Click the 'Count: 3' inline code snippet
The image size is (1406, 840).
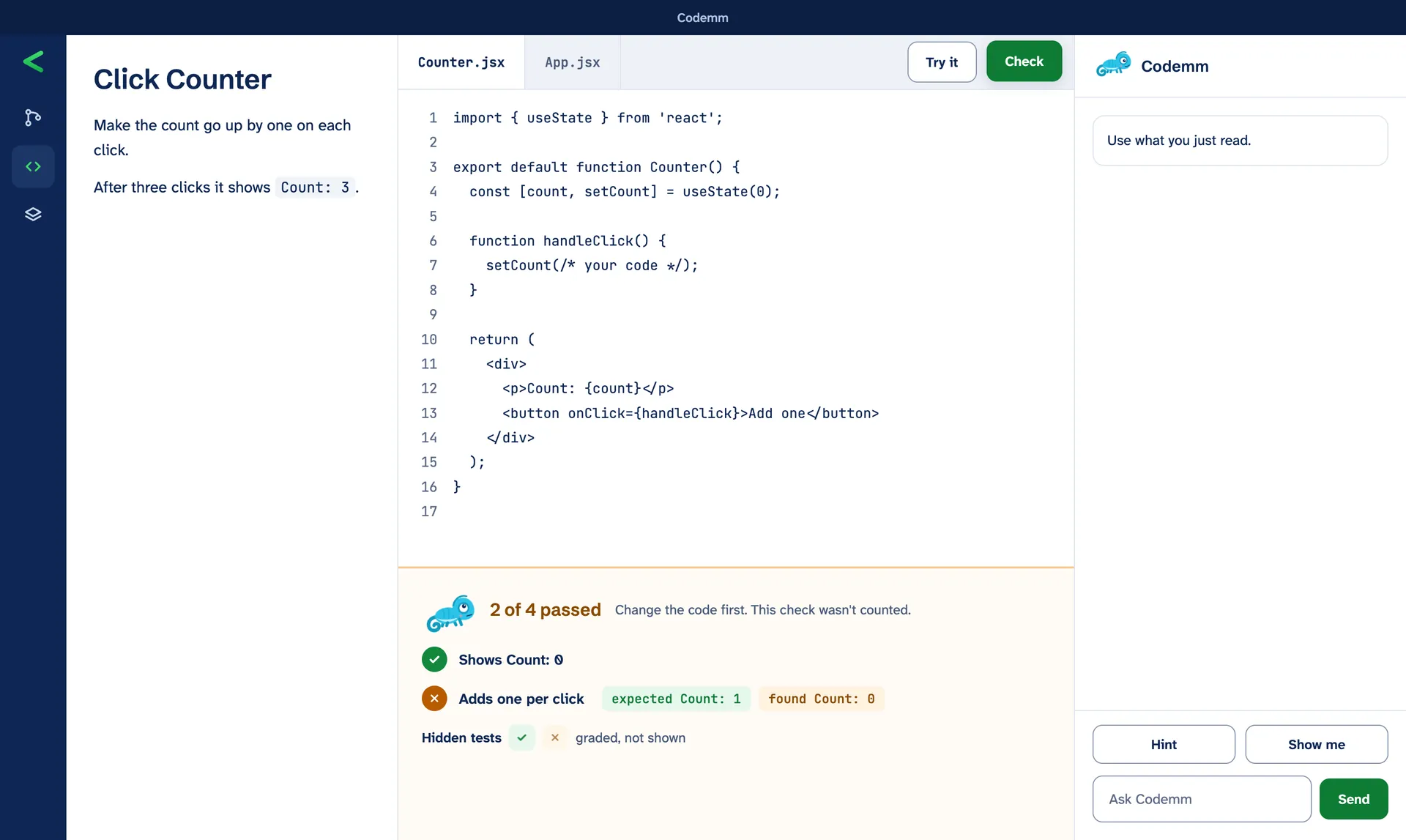315,187
